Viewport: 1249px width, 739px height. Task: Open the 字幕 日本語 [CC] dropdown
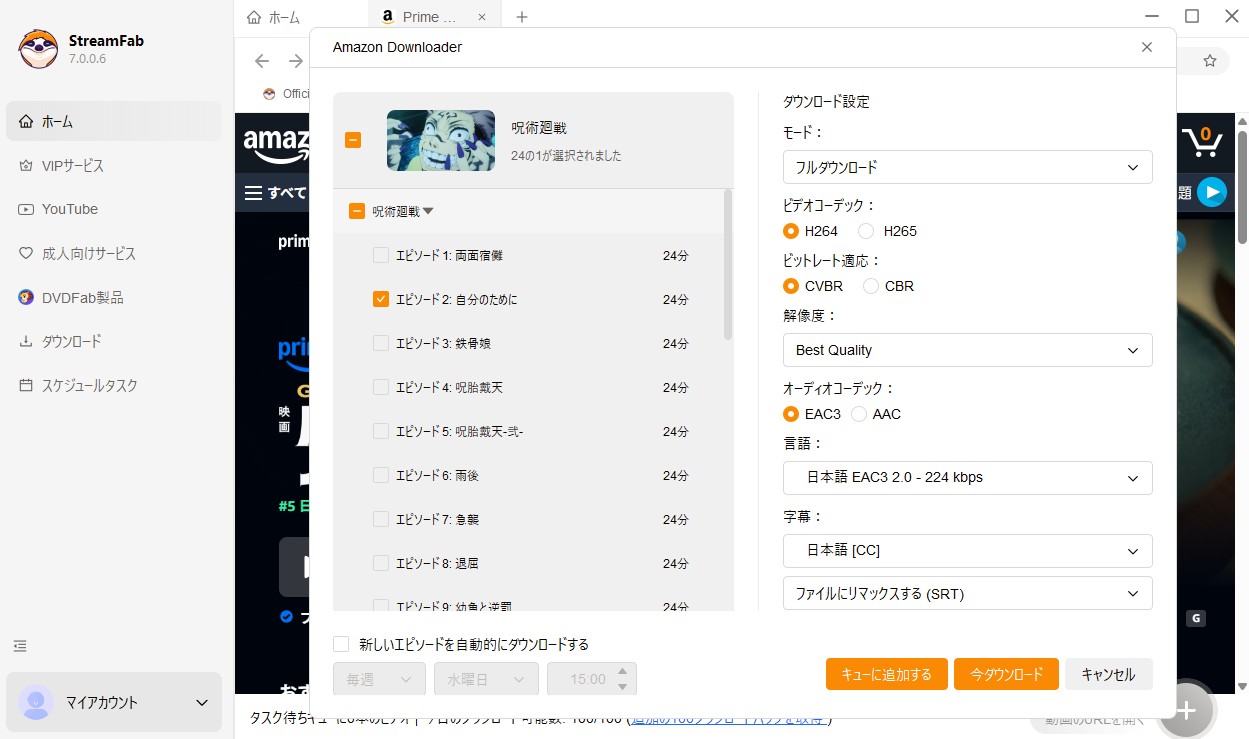coord(967,550)
